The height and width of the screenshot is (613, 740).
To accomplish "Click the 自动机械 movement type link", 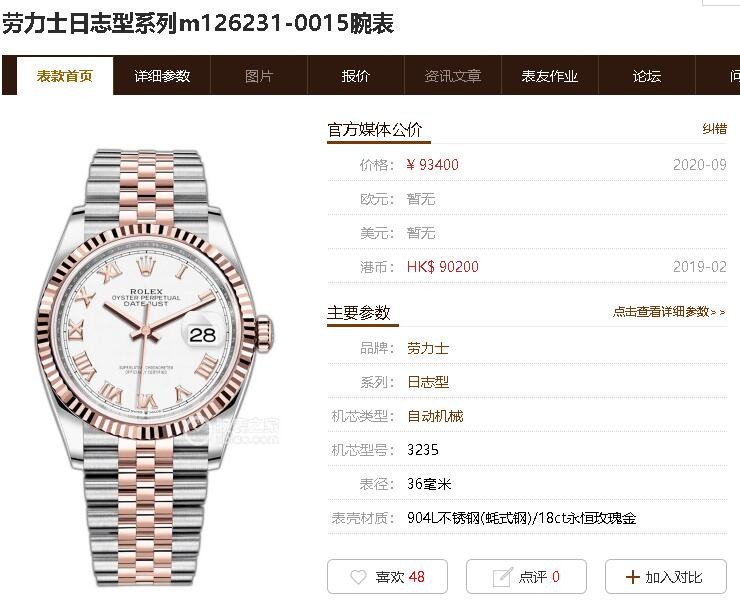I will pos(435,416).
